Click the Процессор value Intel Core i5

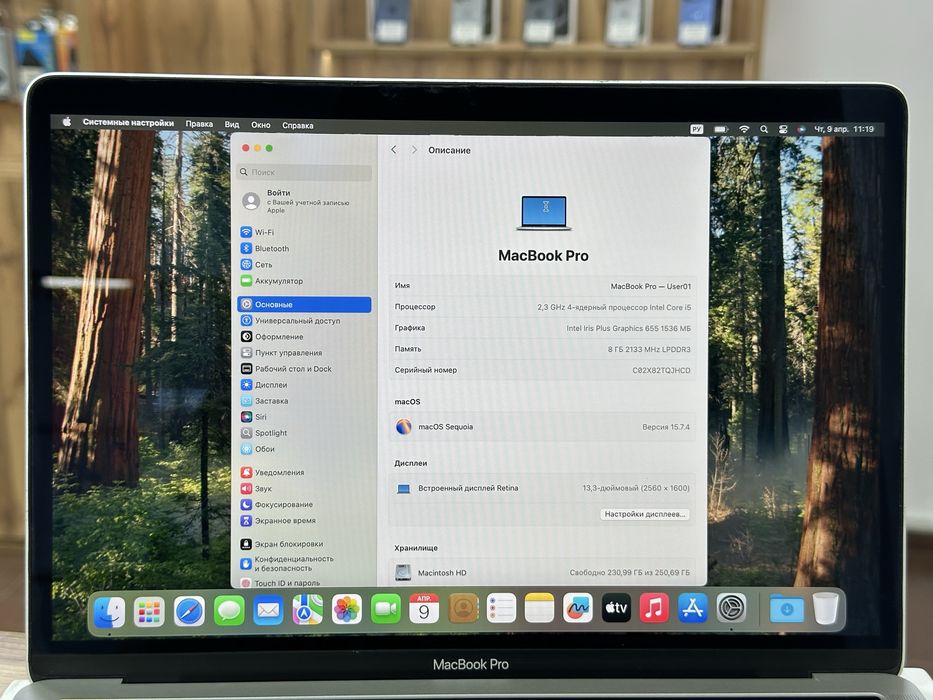pos(613,307)
